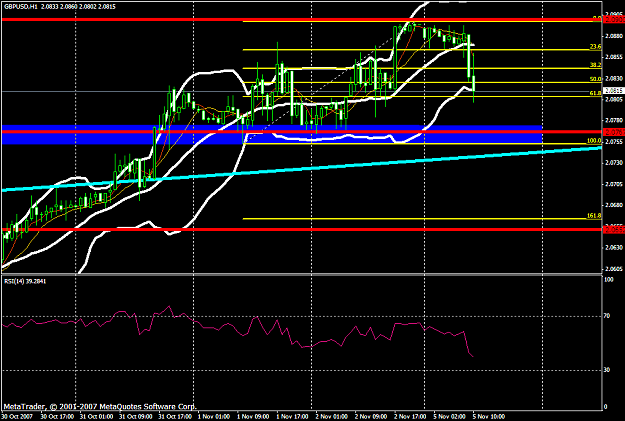Screen dimensions: 625x421
Task: Click the 2.0605 price scale value
Action: pos(613,269)
